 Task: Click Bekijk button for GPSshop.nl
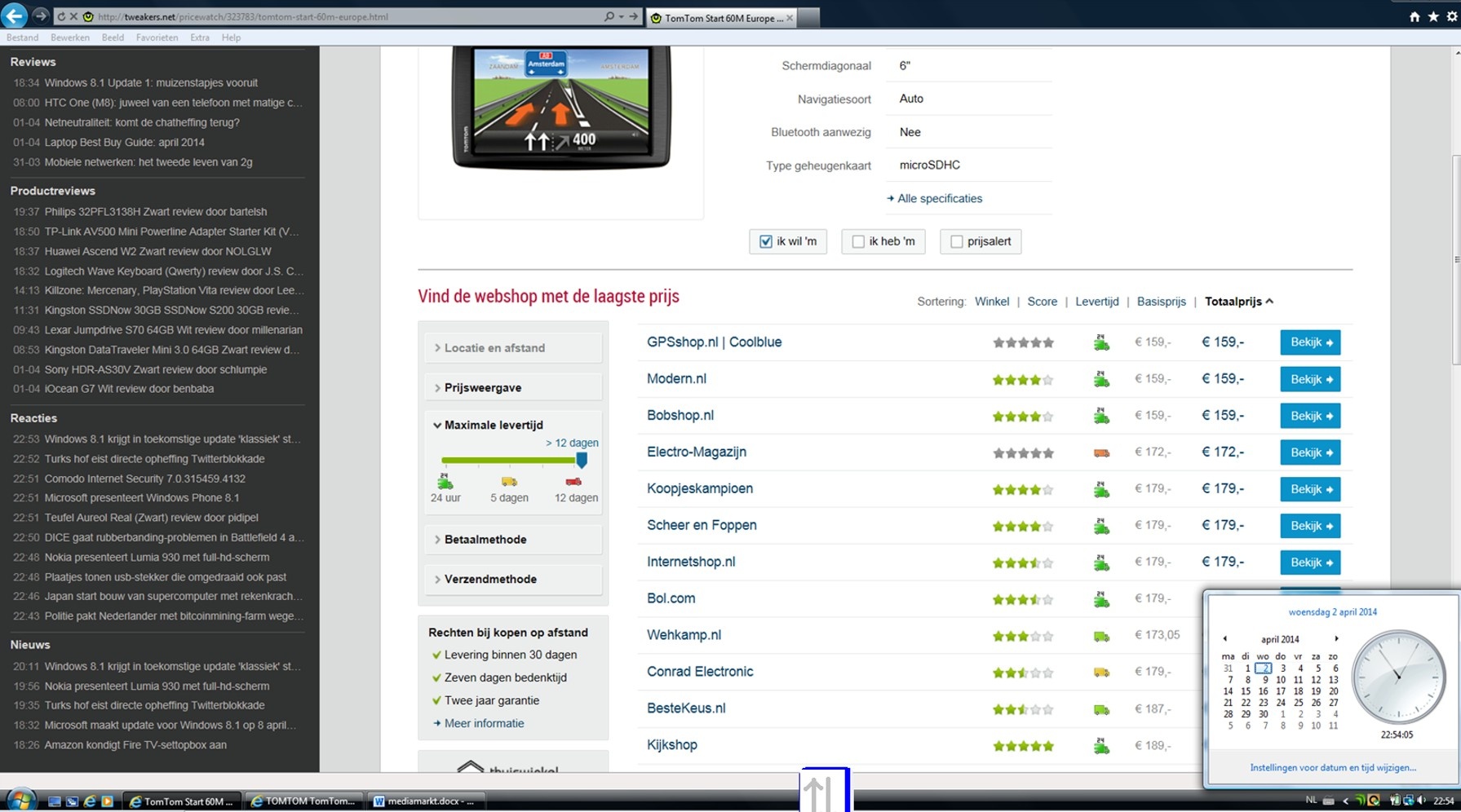[x=1310, y=342]
